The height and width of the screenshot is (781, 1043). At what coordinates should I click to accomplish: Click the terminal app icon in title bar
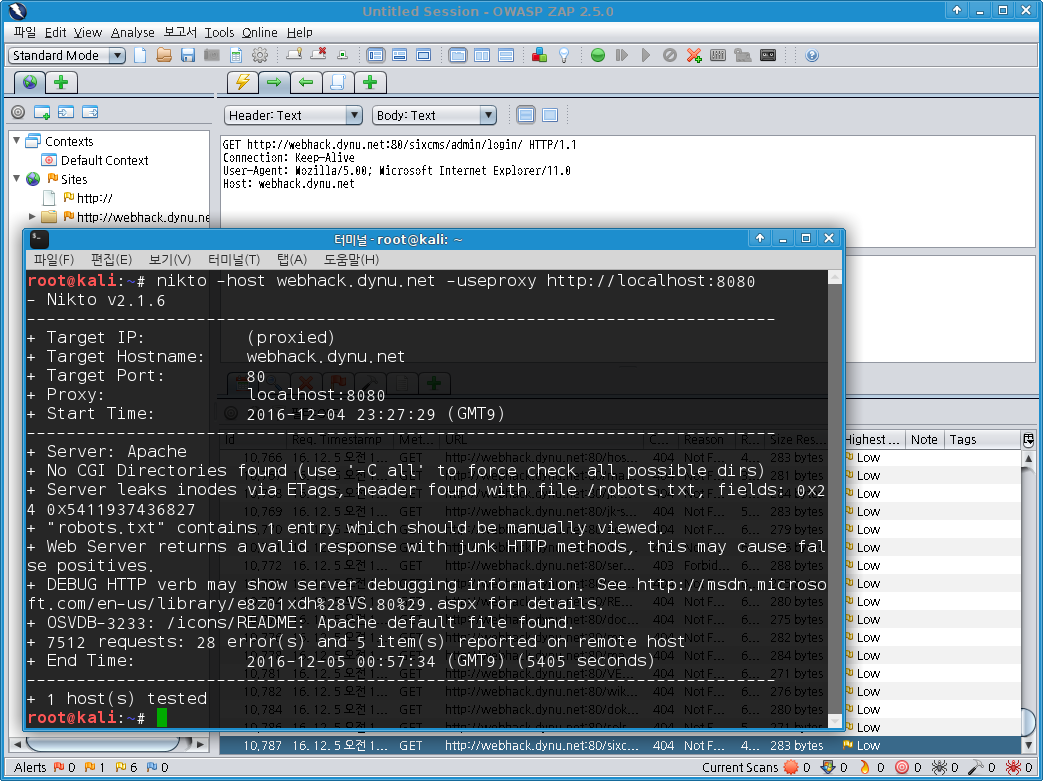pos(39,239)
